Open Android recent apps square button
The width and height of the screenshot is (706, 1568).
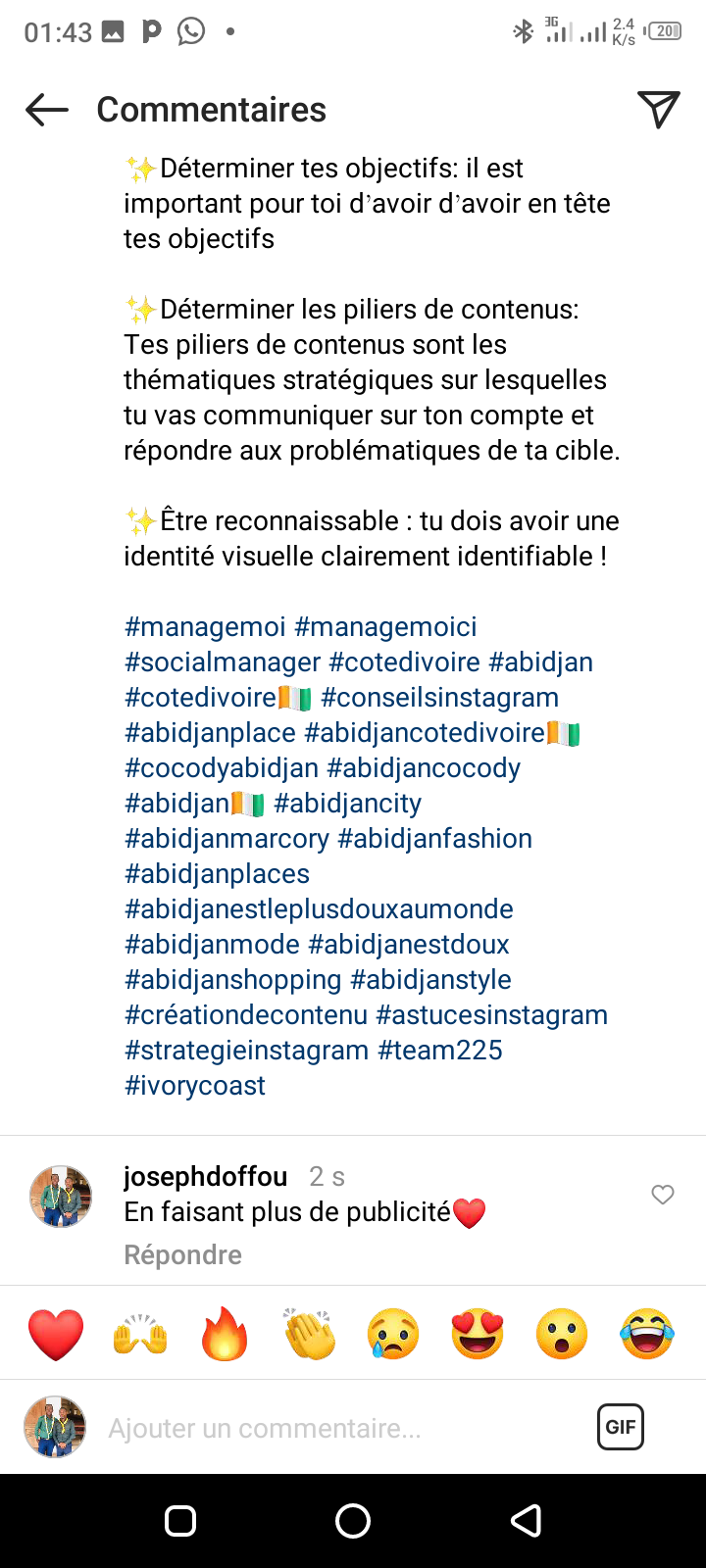pos(180,1521)
